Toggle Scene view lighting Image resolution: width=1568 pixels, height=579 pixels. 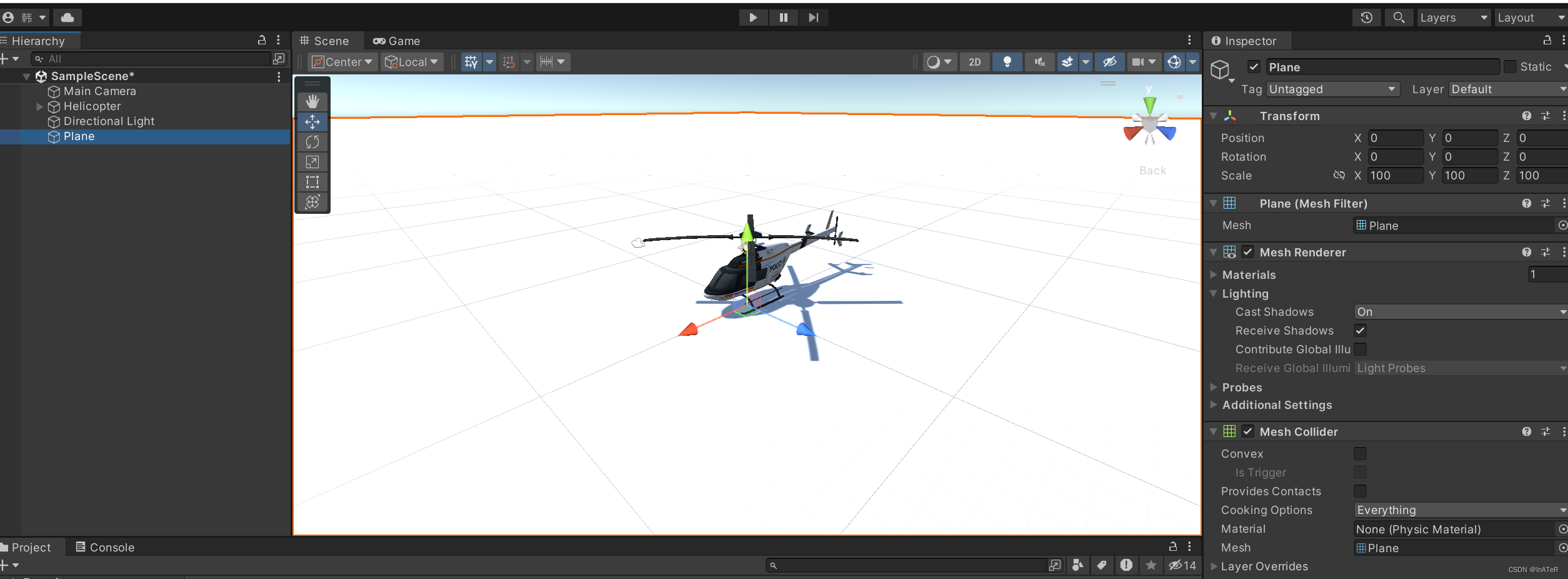point(1007,61)
